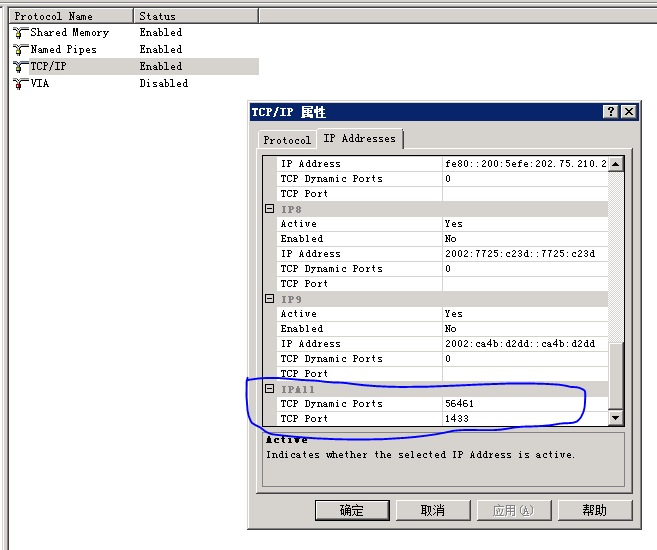Click the VIA protocol icon
This screenshot has width=657, height=550.
coord(20,84)
